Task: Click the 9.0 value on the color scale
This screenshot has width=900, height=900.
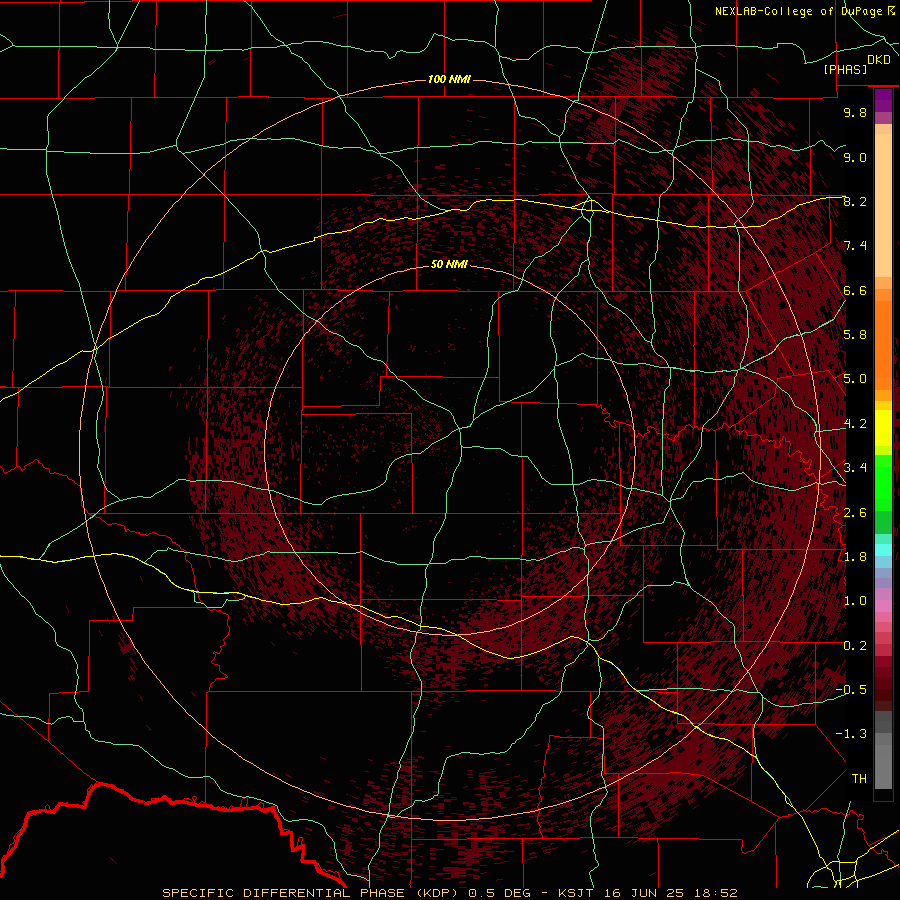Action: pyautogui.click(x=855, y=157)
